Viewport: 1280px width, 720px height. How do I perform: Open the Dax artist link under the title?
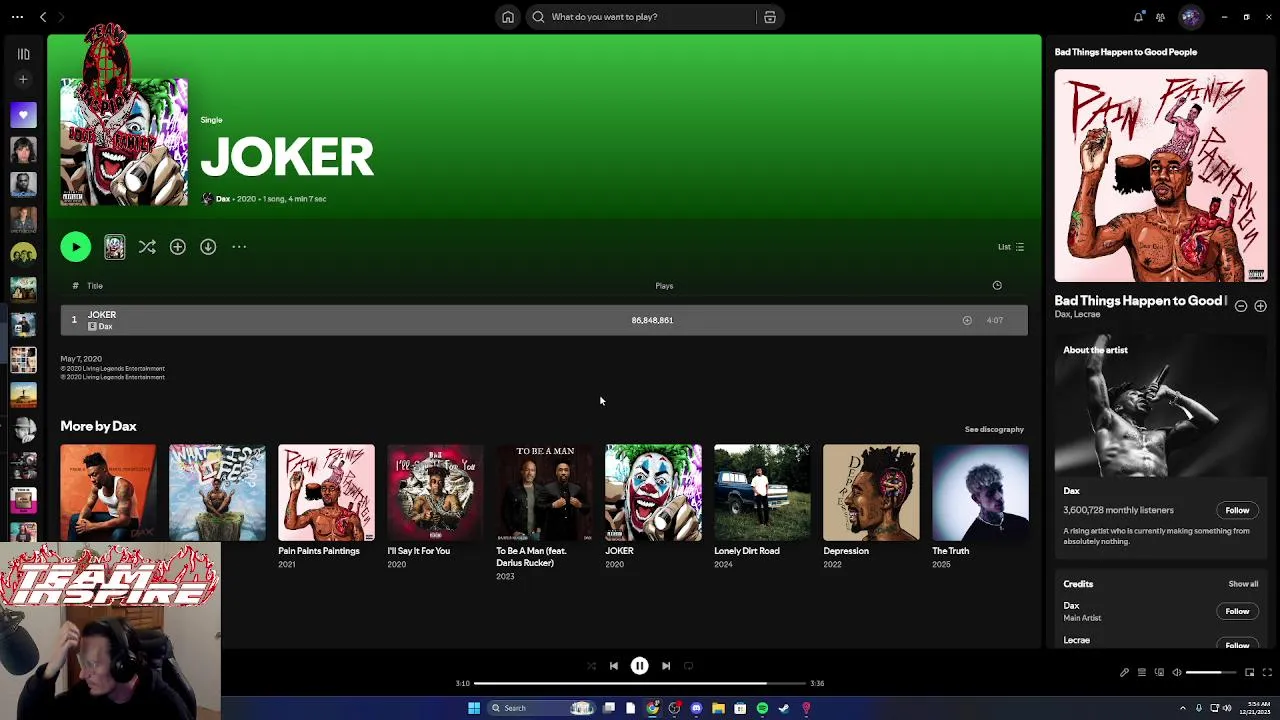pyautogui.click(x=223, y=199)
